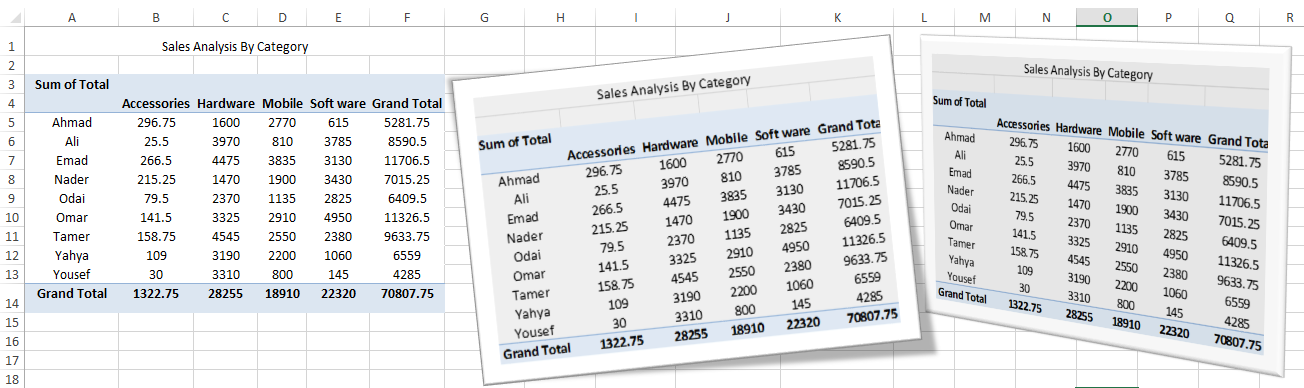The image size is (1304, 388).
Task: Click the 8590.5 cell in column F
Action: (406, 141)
